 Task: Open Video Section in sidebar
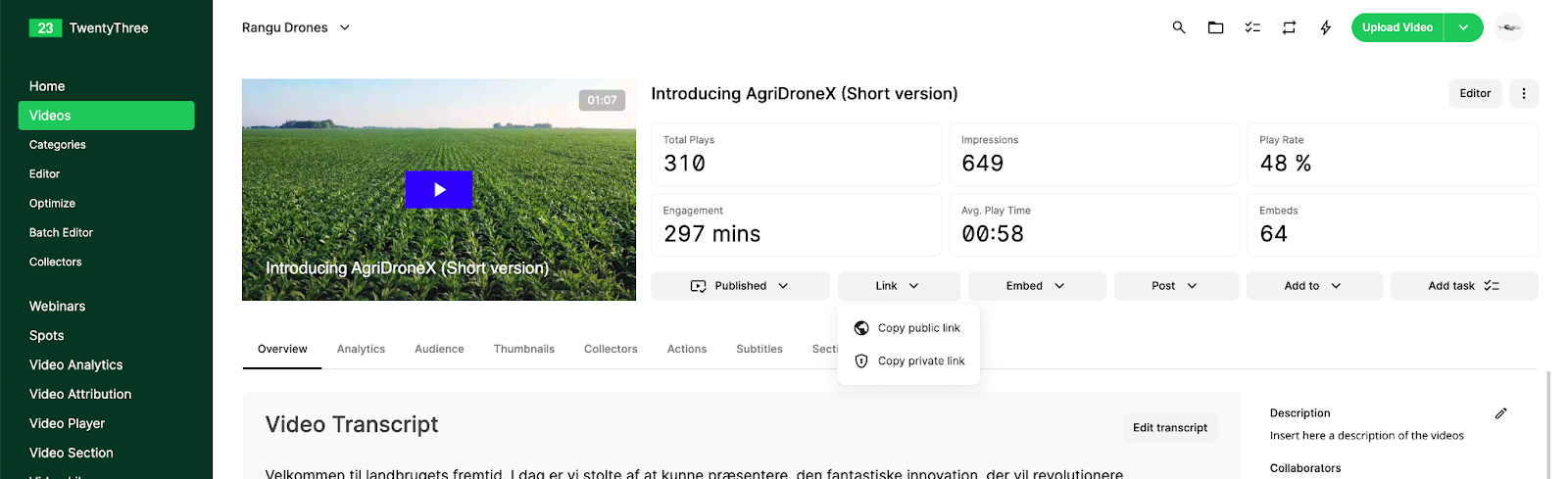pos(72,454)
